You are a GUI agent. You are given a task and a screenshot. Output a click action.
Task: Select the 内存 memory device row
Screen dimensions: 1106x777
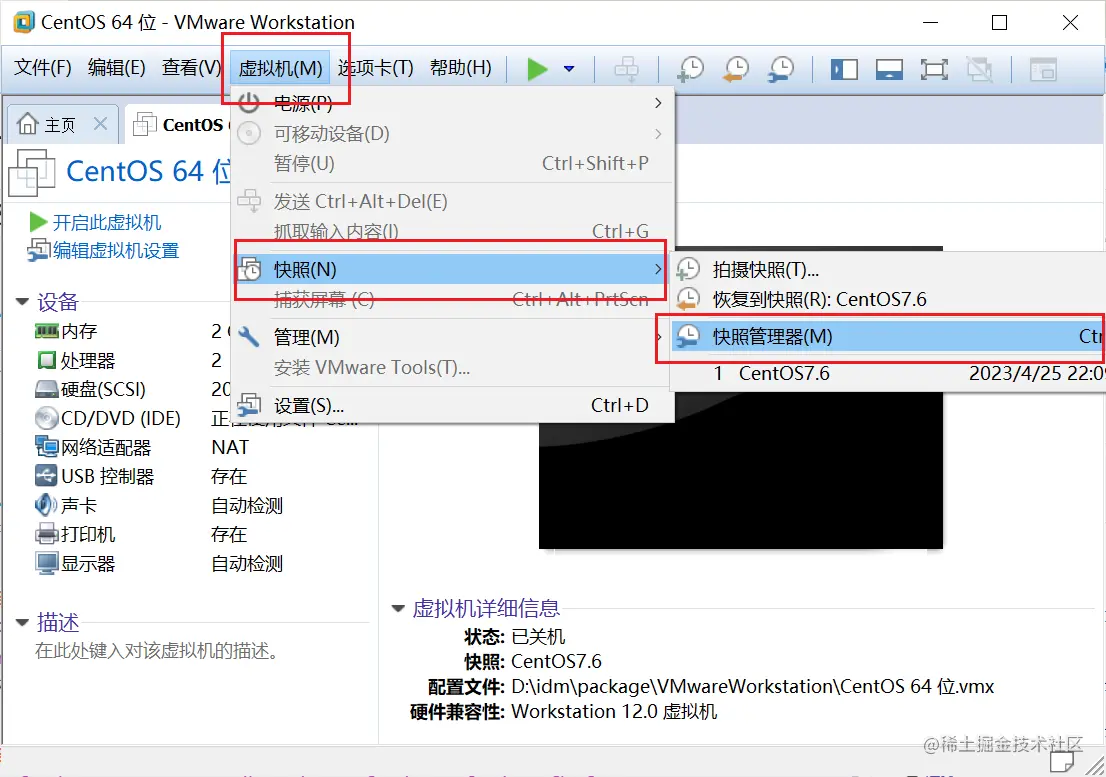click(x=133, y=331)
